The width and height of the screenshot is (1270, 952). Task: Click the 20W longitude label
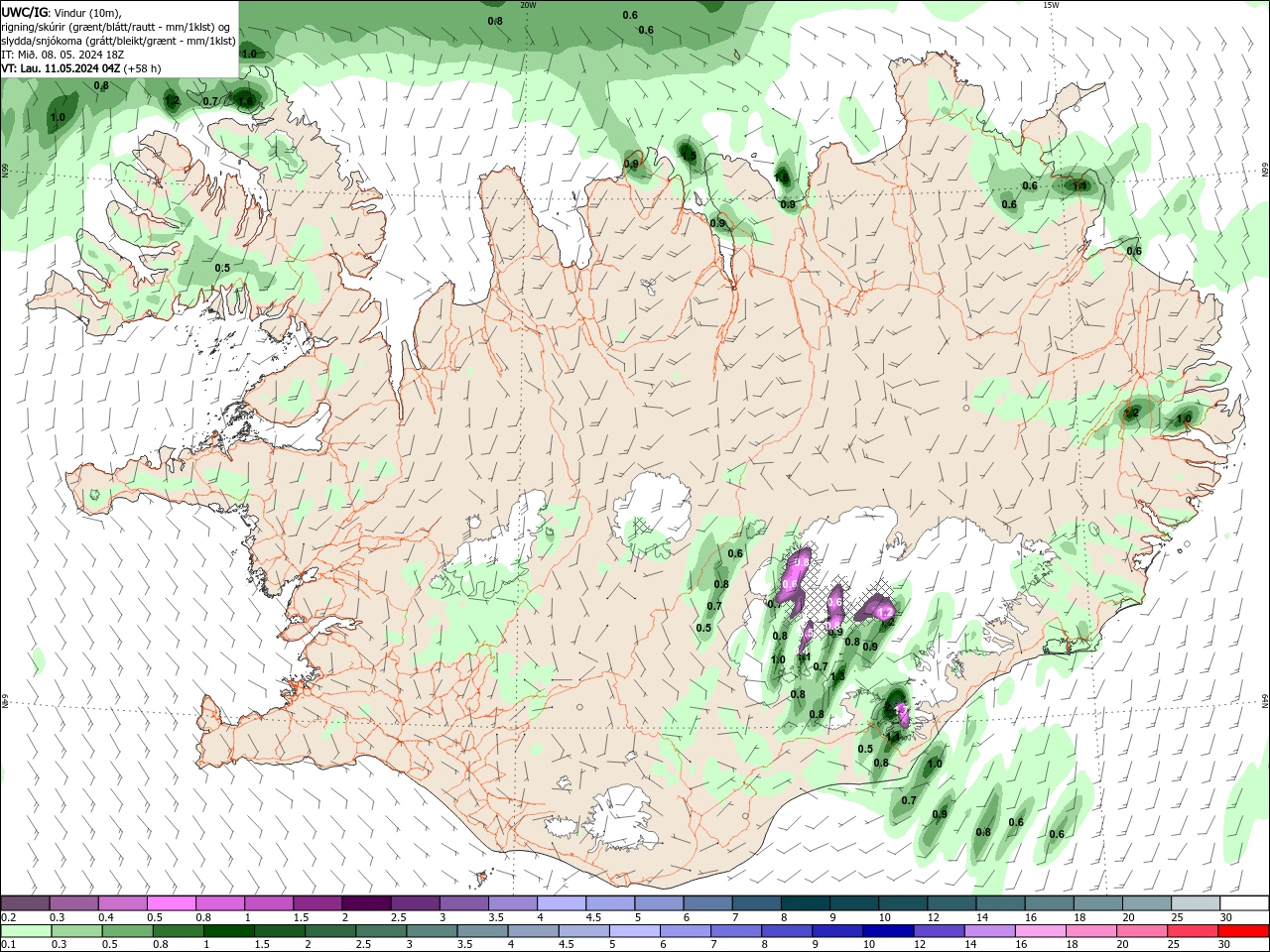click(x=528, y=5)
